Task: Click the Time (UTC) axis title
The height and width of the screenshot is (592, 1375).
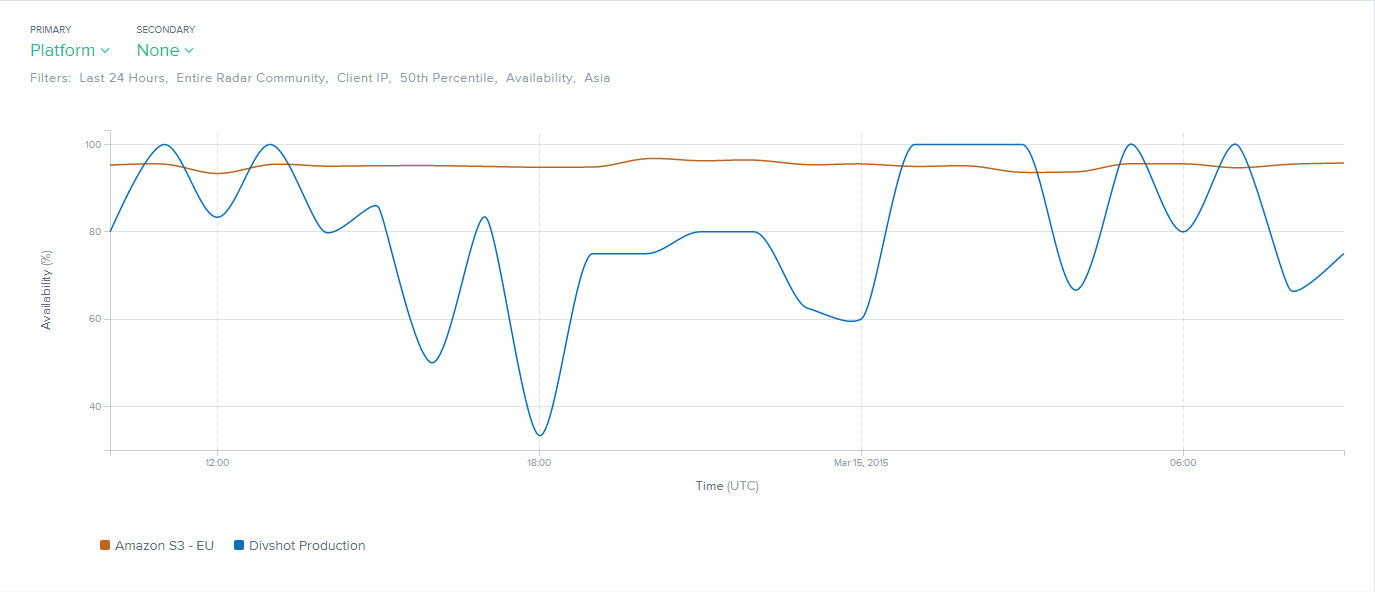Action: pyautogui.click(x=727, y=486)
